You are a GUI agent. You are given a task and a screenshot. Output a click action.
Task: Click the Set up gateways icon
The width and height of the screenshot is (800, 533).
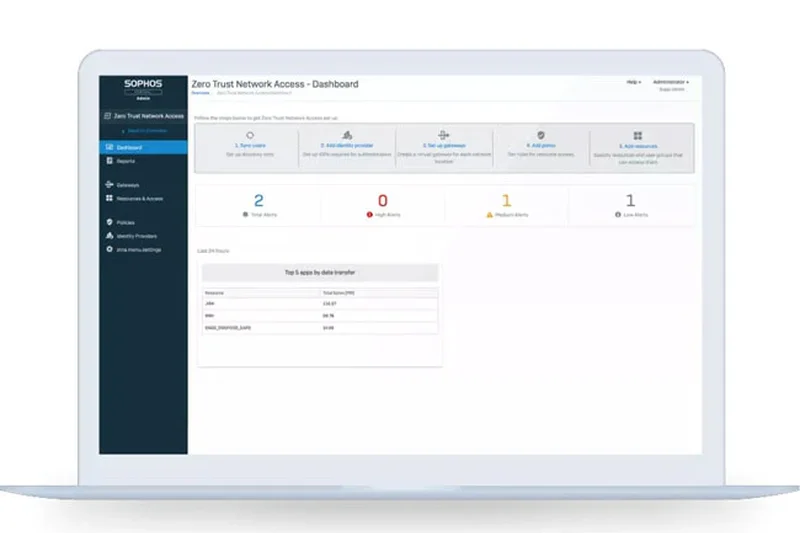click(444, 135)
